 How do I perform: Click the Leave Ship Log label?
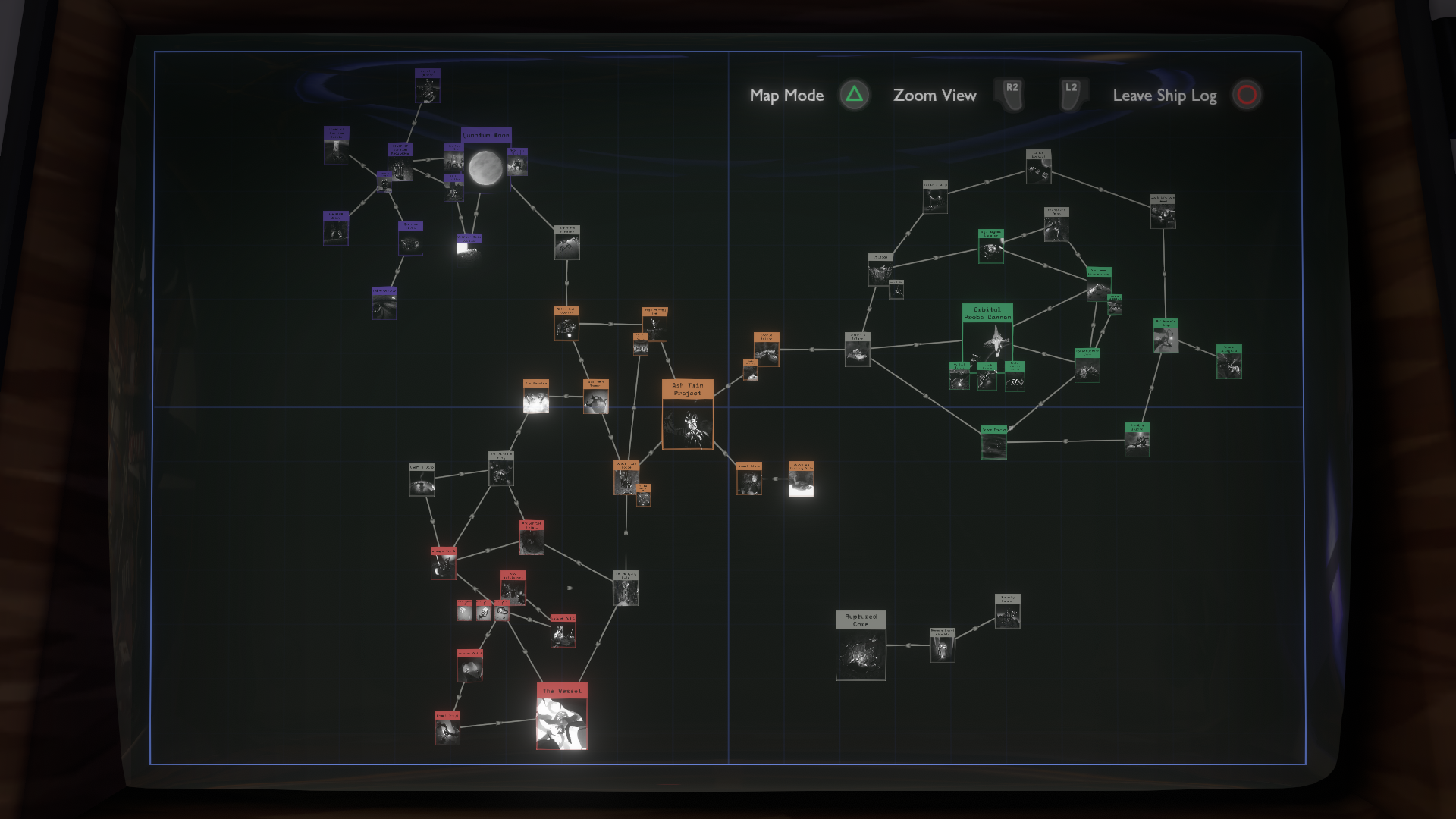tap(1164, 96)
